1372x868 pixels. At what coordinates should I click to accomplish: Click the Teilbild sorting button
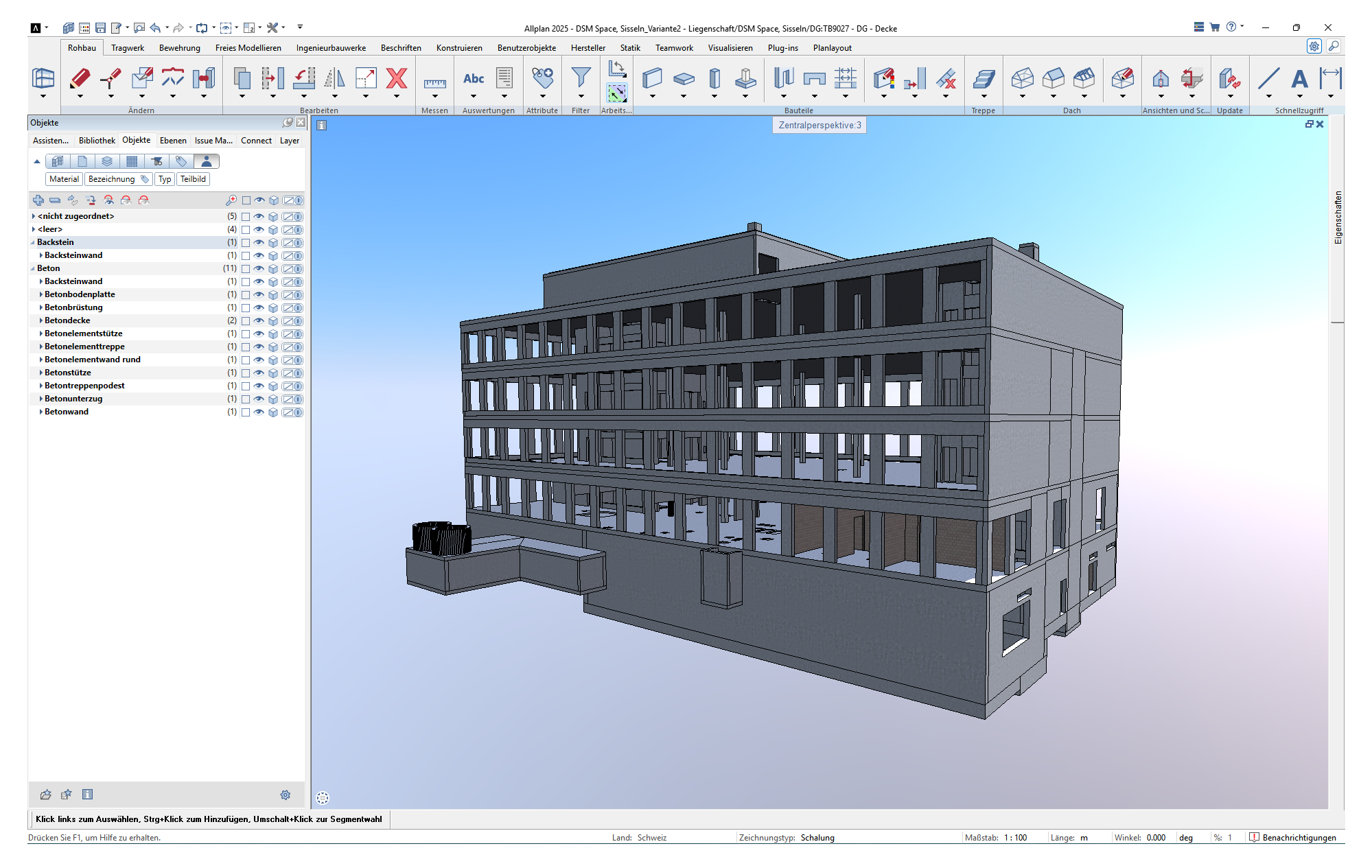(193, 178)
